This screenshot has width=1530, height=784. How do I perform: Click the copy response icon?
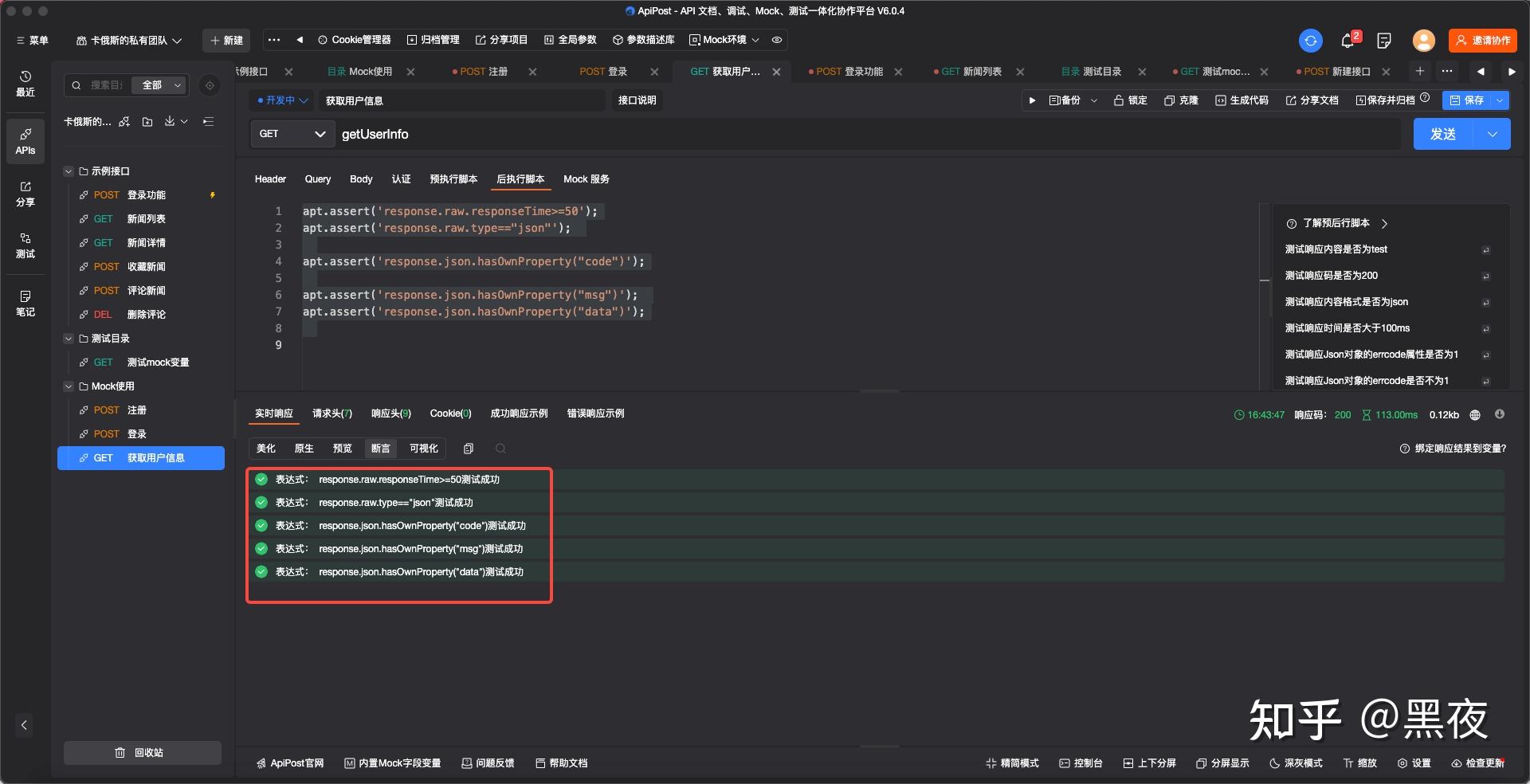(469, 449)
